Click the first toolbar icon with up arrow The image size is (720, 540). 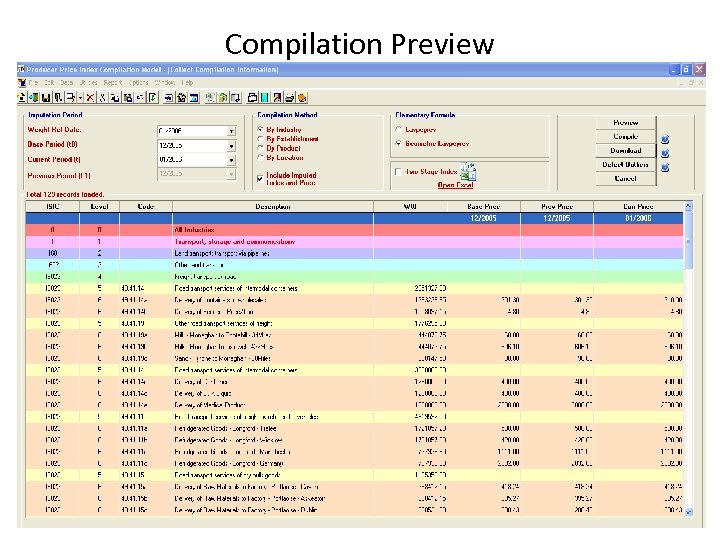[22, 97]
